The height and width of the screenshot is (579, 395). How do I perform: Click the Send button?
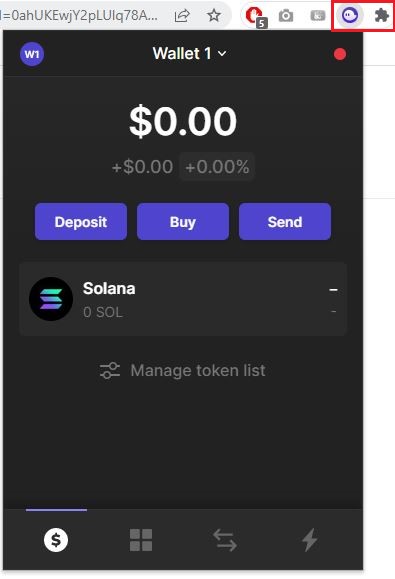[285, 222]
